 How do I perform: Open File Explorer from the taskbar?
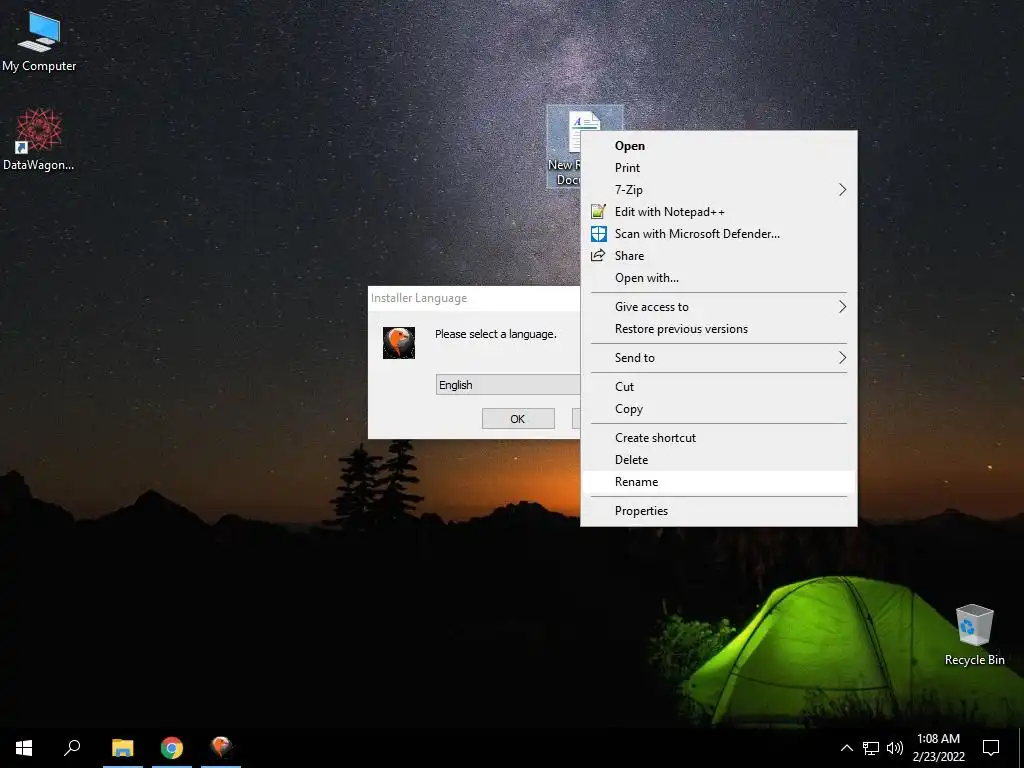[122, 748]
